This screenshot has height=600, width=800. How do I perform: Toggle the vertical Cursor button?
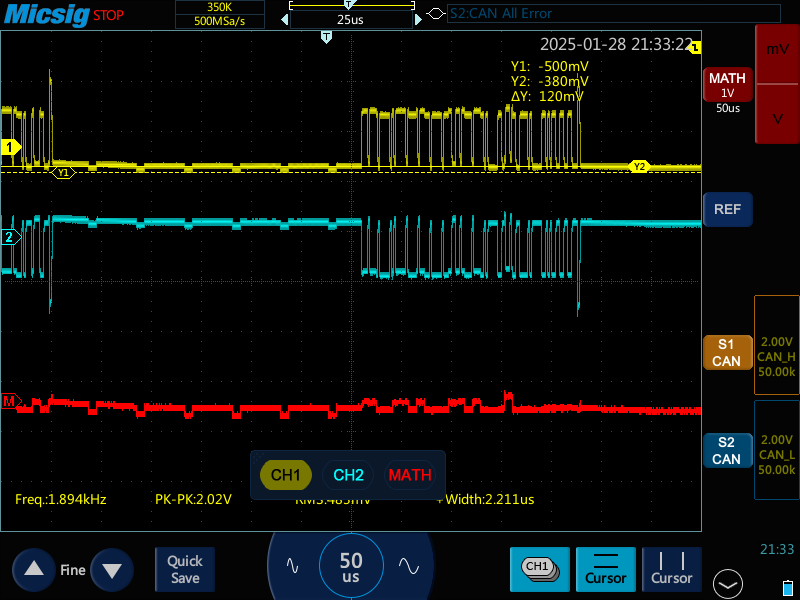click(671, 569)
